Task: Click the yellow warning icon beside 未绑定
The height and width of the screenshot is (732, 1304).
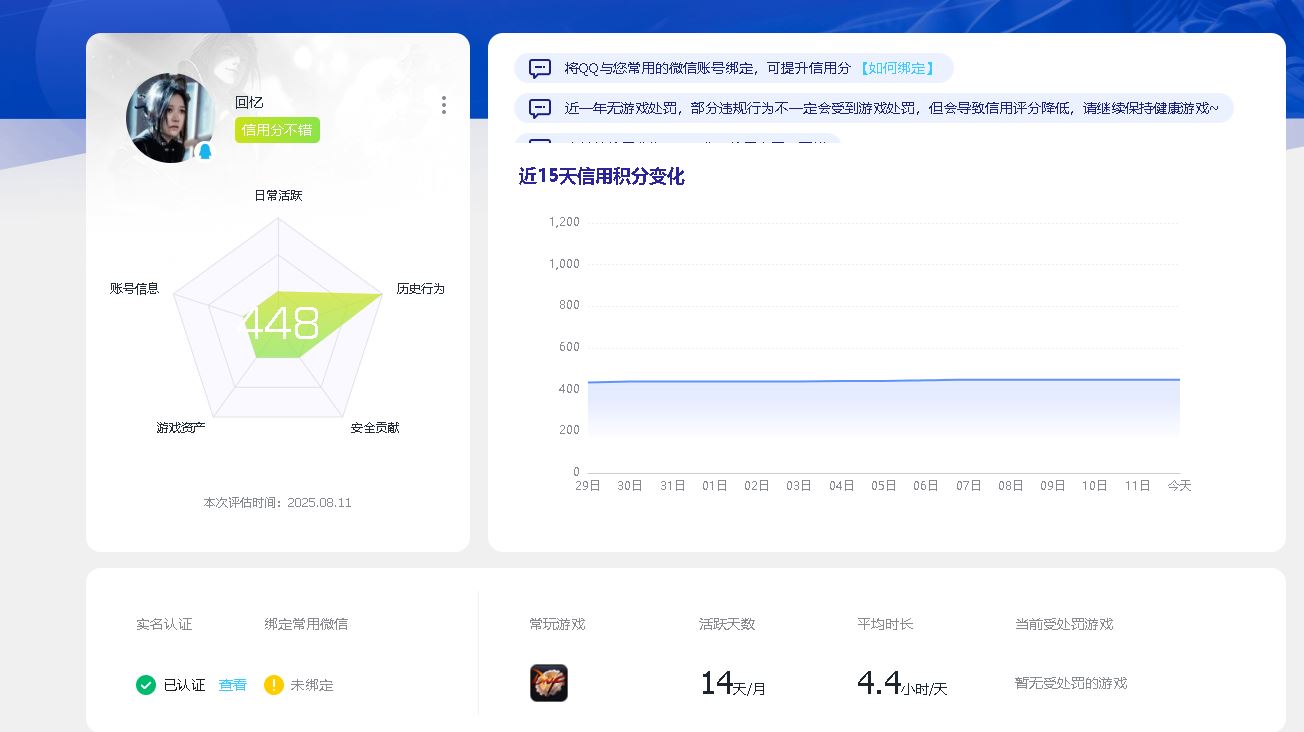Action: click(274, 685)
